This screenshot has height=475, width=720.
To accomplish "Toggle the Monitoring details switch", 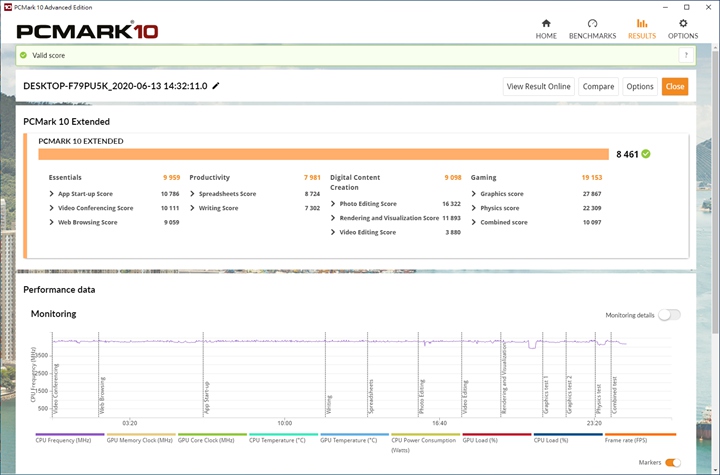I will coord(669,315).
